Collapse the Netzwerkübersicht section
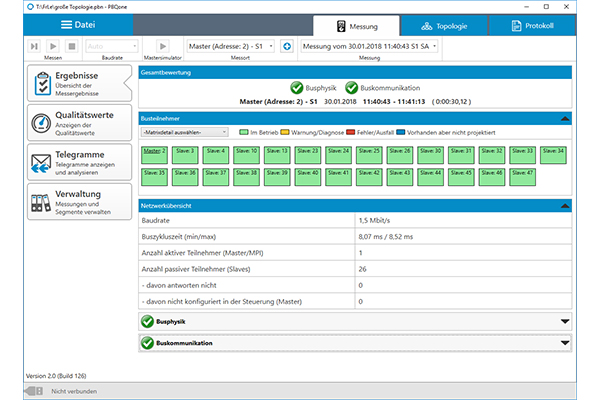 pyautogui.click(x=565, y=206)
